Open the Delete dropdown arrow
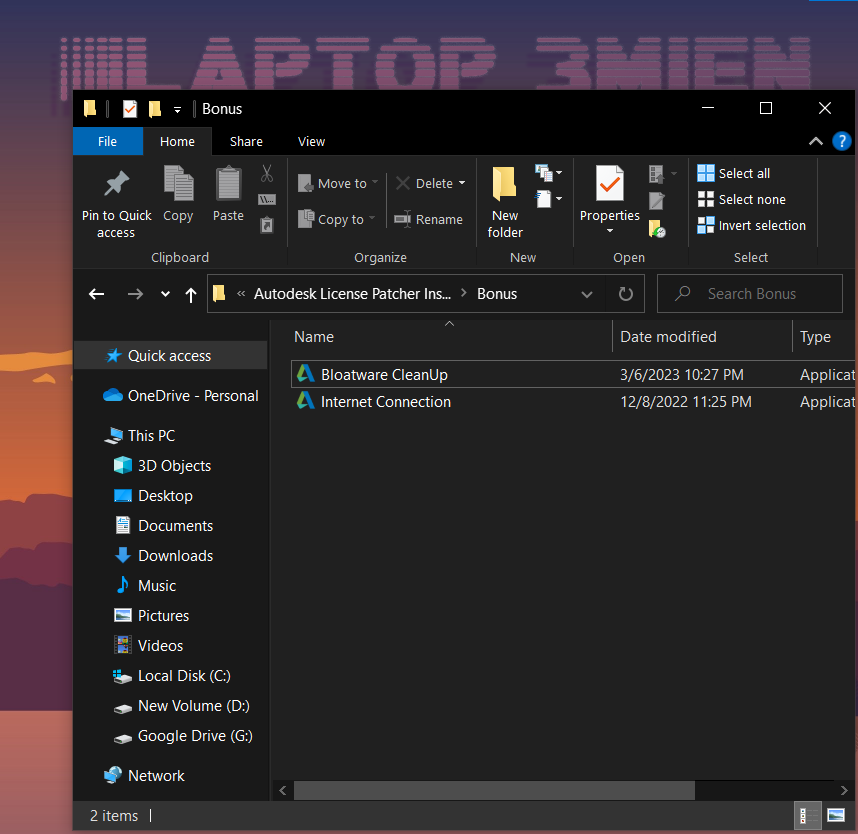This screenshot has width=858, height=834. [x=462, y=183]
